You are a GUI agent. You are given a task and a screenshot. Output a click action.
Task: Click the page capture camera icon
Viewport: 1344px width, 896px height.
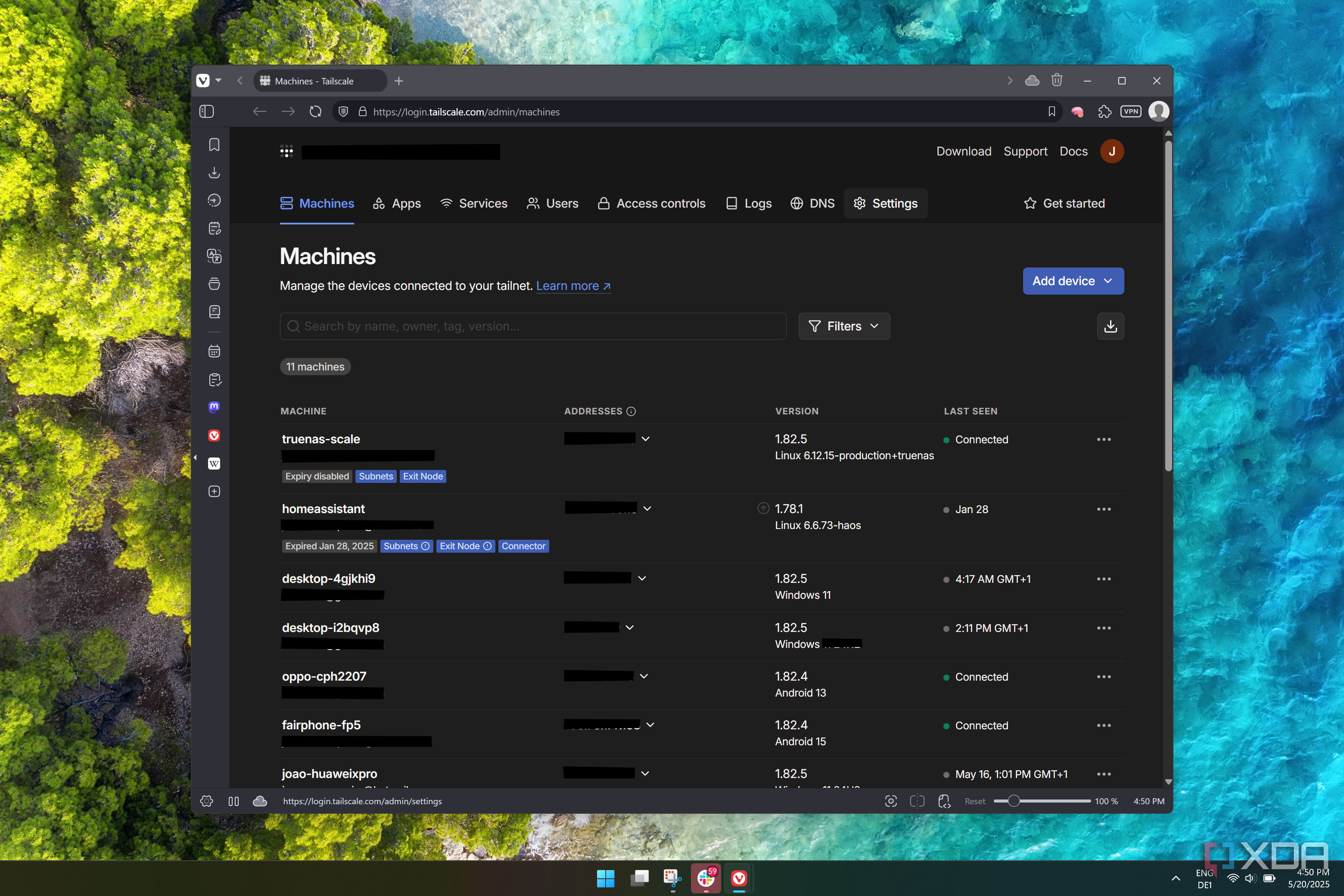pos(890,801)
